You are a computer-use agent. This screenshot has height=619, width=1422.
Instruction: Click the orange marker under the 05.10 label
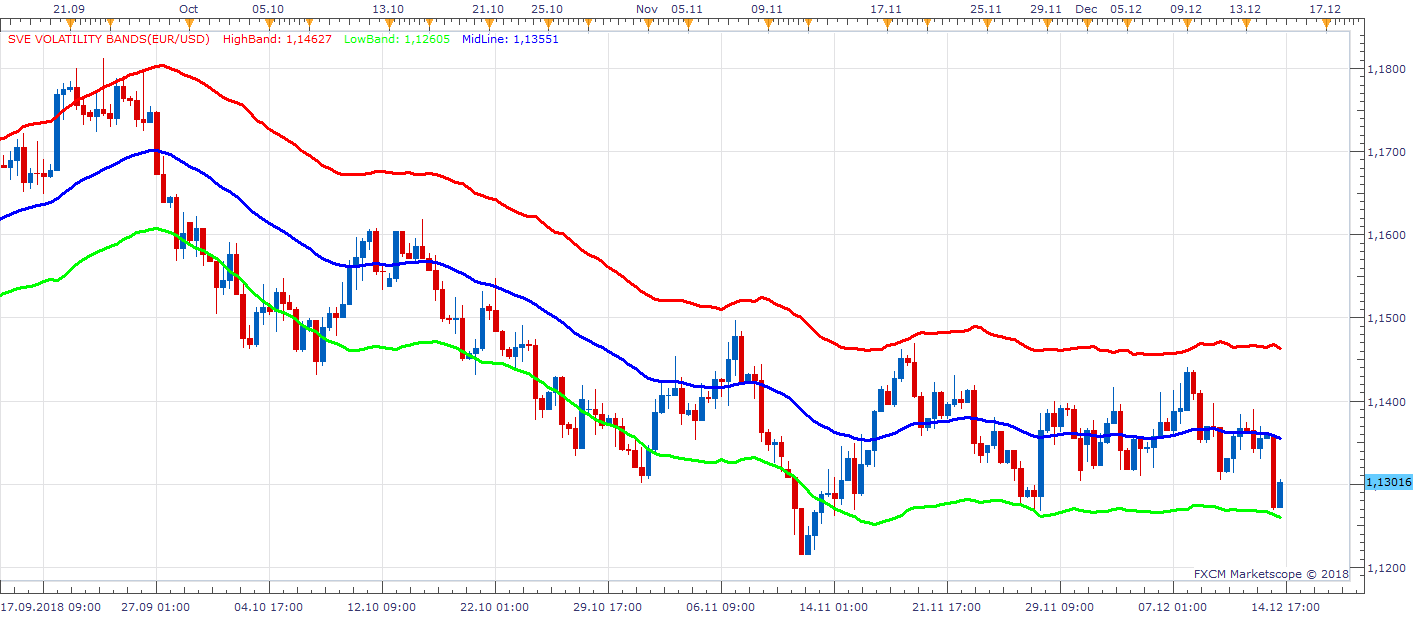click(268, 23)
